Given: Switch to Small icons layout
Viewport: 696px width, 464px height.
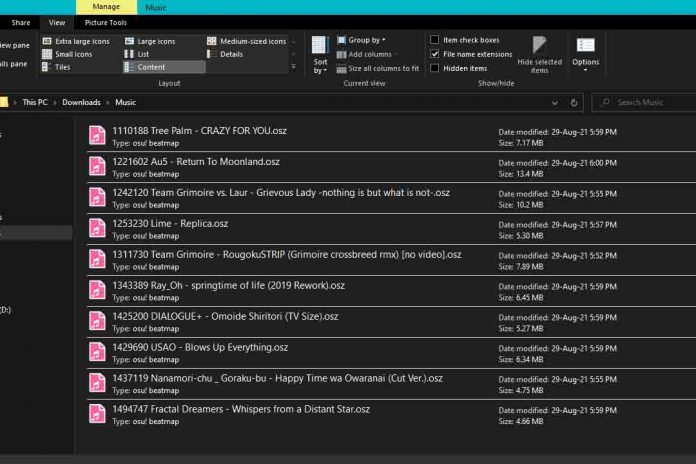Looking at the screenshot, I should pos(67,54).
